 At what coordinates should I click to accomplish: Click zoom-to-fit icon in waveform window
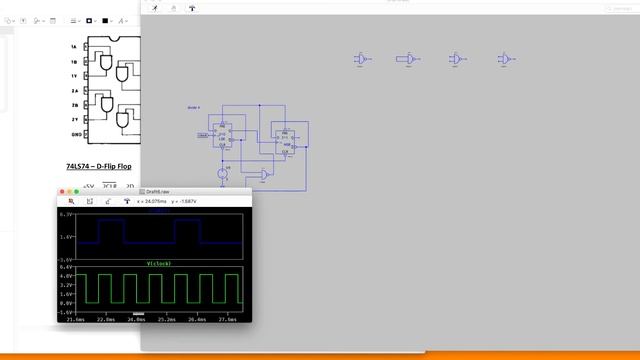(90, 201)
